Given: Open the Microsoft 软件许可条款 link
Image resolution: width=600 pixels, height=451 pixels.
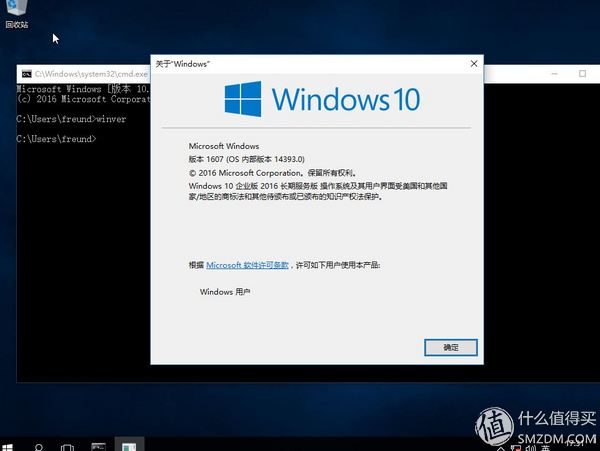Looking at the screenshot, I should coord(247,265).
